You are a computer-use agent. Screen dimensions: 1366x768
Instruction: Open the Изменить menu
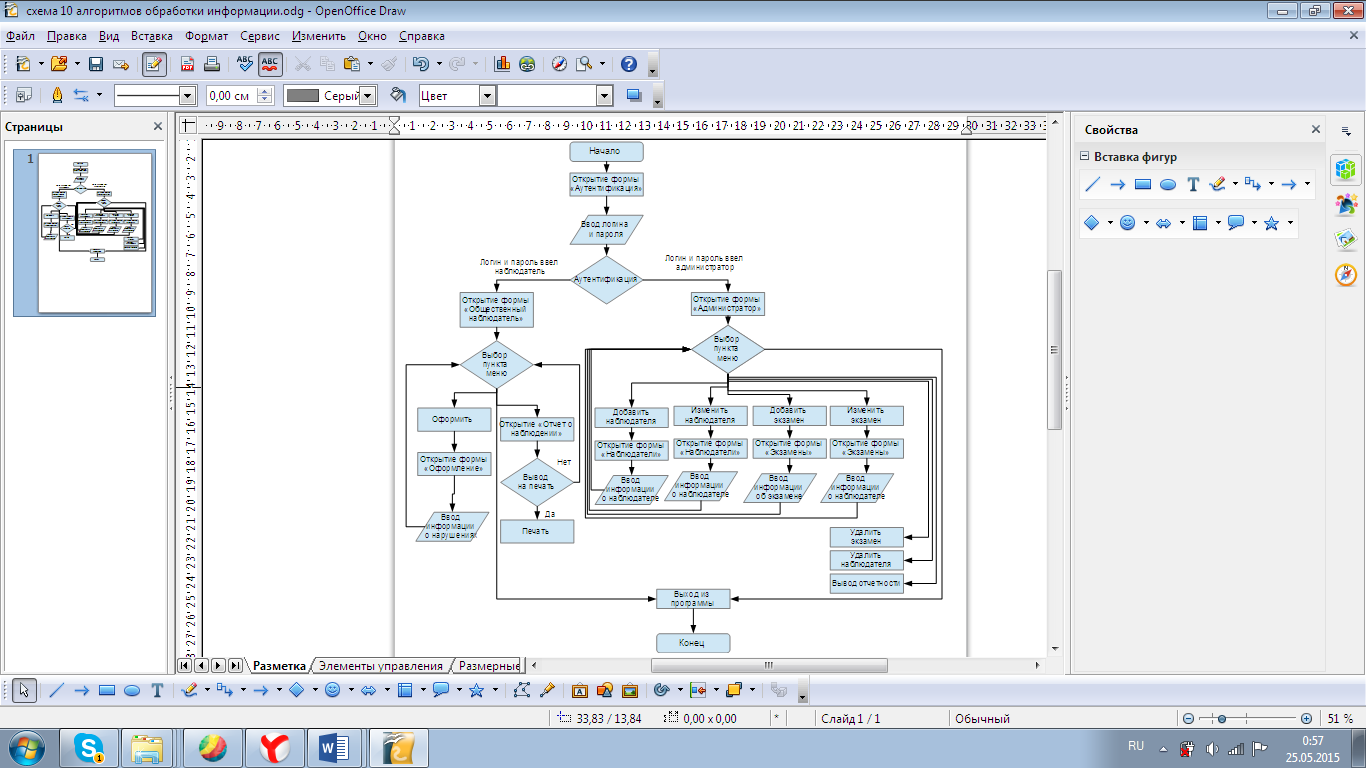319,36
